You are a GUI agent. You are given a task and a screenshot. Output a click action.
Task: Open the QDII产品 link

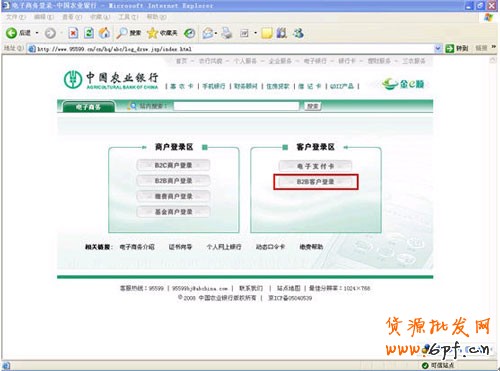(x=342, y=86)
